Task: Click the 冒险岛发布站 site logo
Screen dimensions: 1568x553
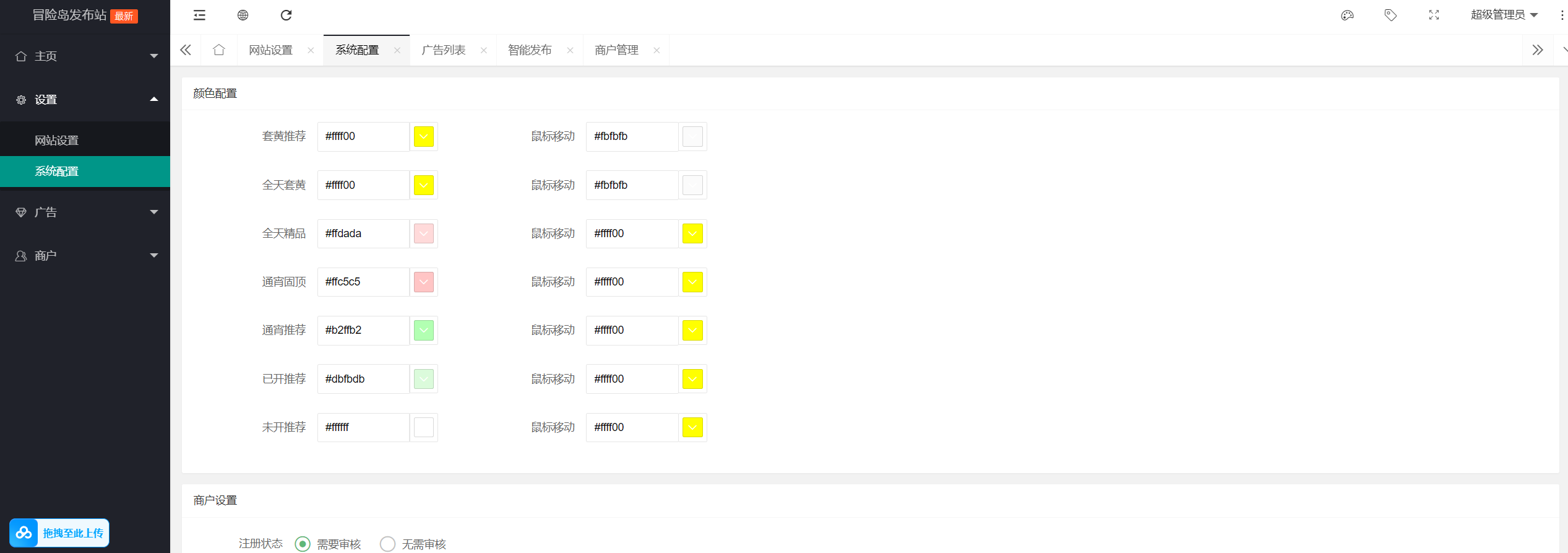Action: pyautogui.click(x=69, y=15)
